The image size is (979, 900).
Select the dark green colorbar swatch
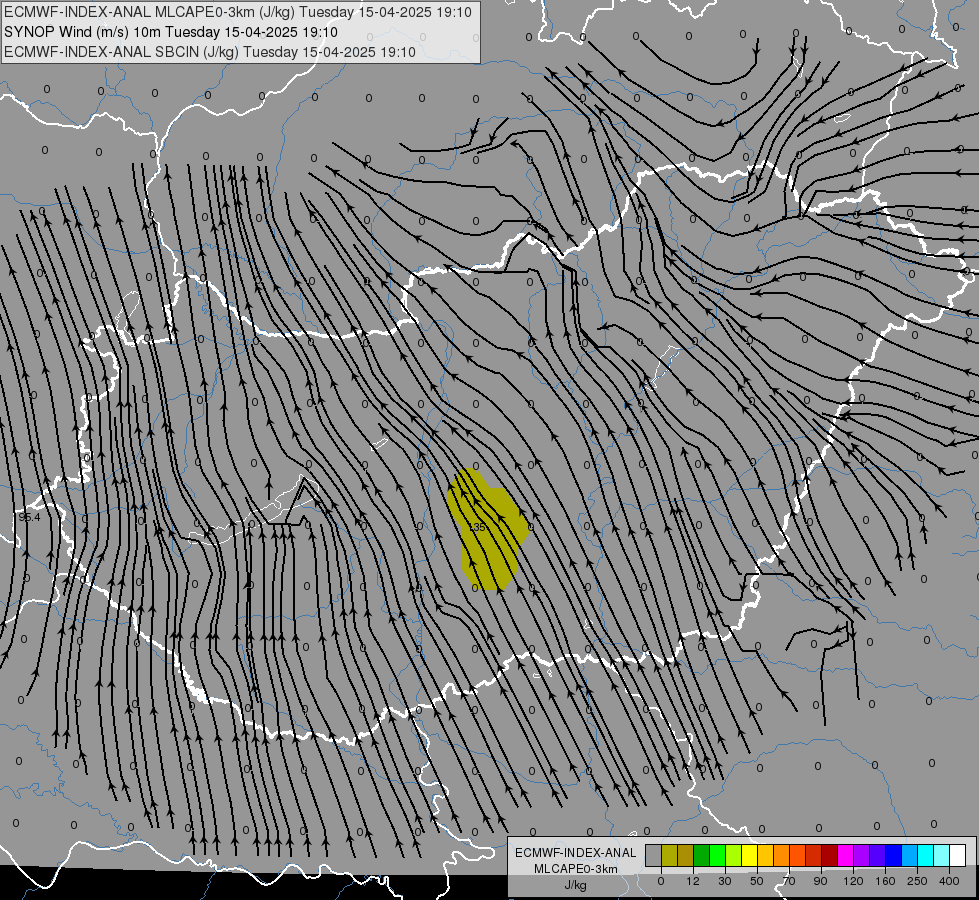[x=702, y=855]
